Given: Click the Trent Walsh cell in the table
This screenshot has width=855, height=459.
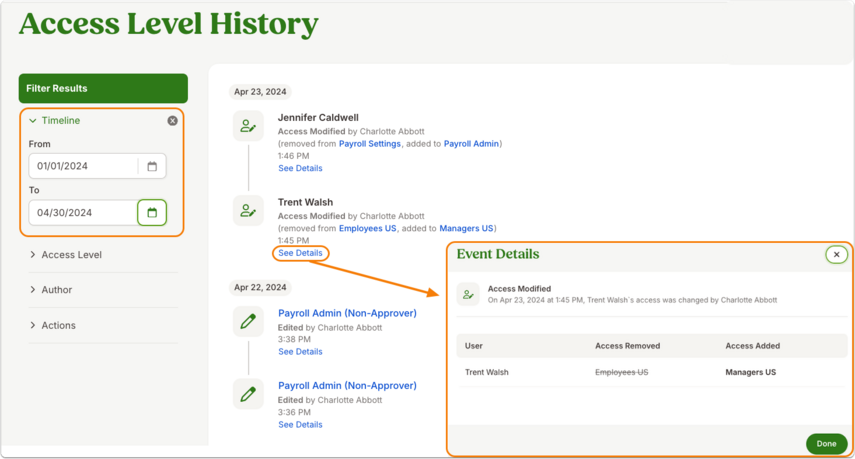Looking at the screenshot, I should click(486, 372).
